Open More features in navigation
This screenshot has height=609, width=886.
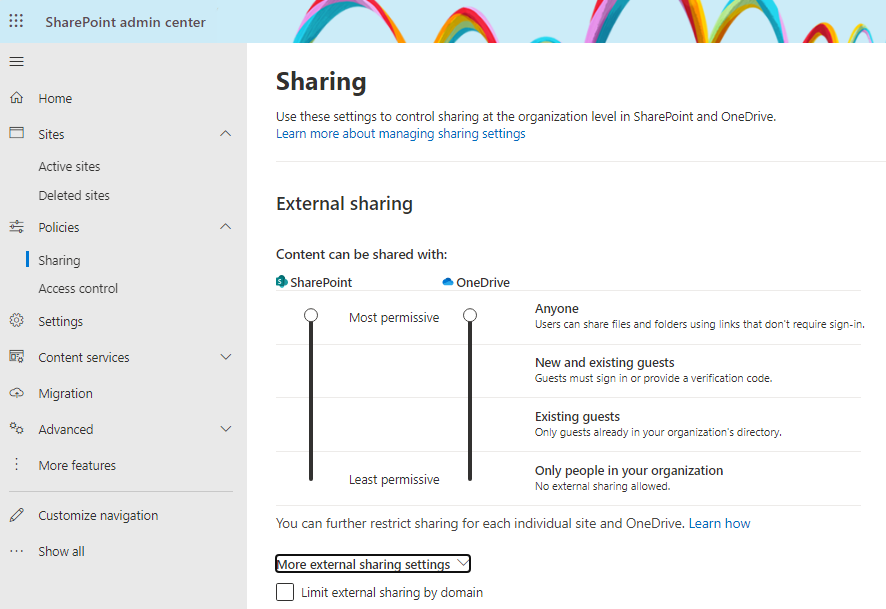tap(77, 466)
